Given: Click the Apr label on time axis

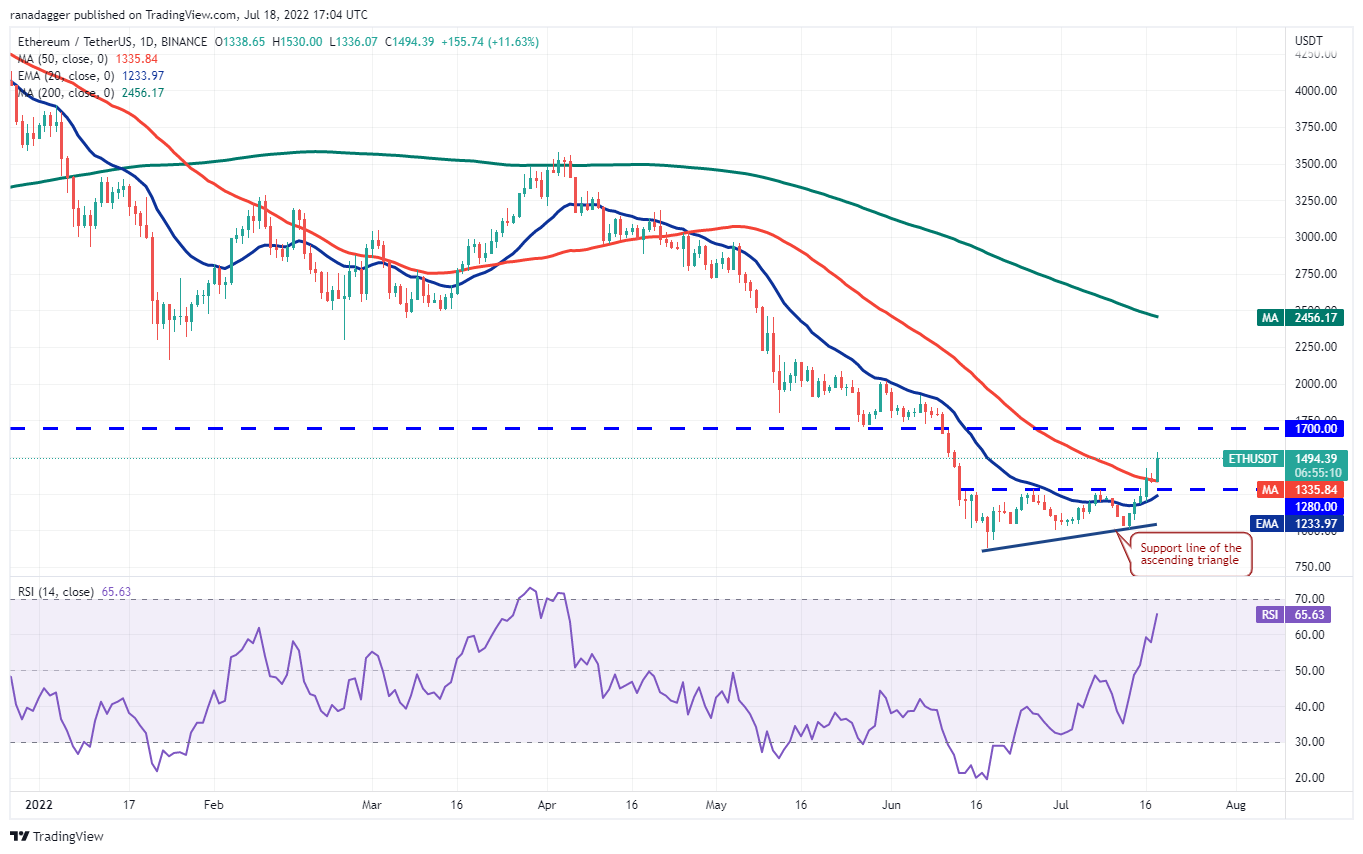Looking at the screenshot, I should pos(545,803).
